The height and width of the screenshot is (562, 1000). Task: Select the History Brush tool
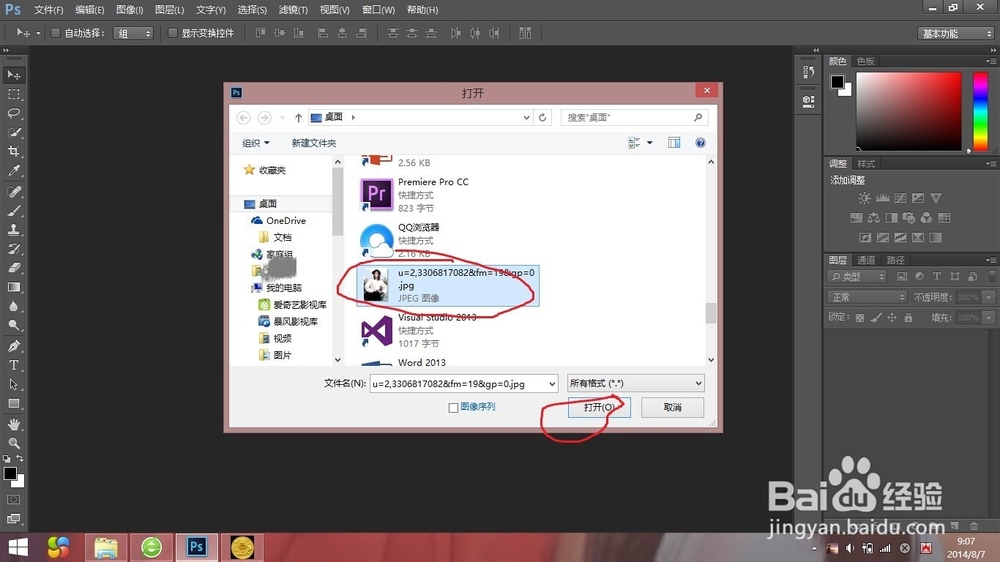(x=13, y=249)
